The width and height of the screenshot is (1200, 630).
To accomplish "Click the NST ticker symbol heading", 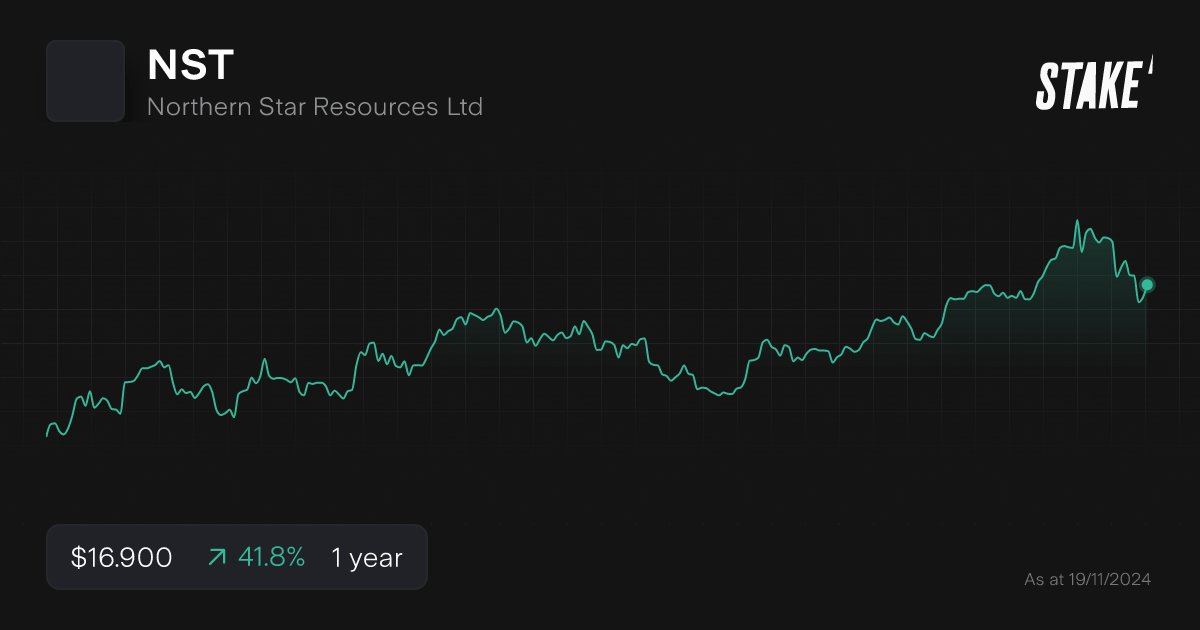I will coord(191,66).
